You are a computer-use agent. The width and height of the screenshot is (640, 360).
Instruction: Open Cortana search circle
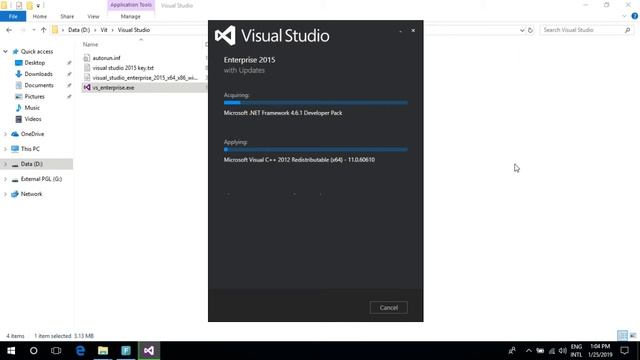pyautogui.click(x=33, y=351)
